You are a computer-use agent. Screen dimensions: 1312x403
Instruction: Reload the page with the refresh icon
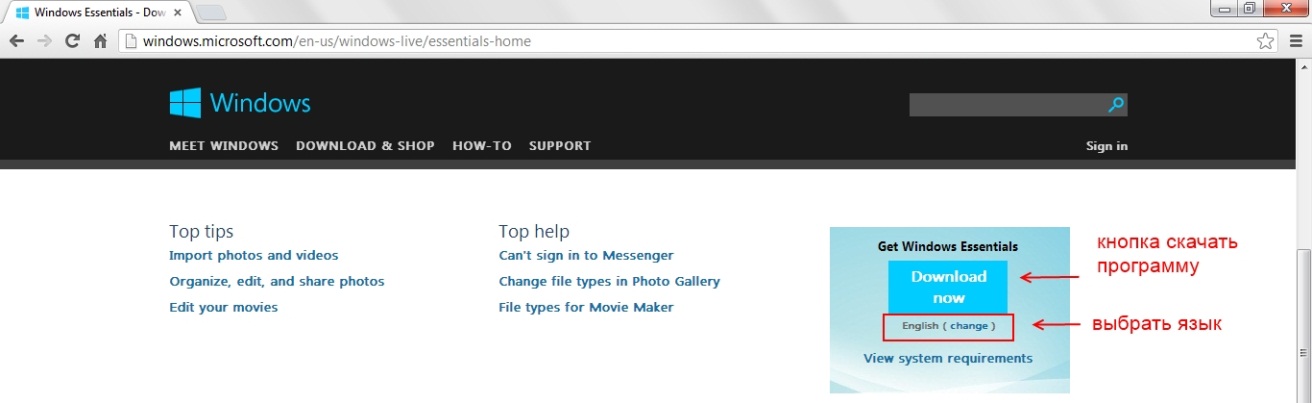click(72, 41)
